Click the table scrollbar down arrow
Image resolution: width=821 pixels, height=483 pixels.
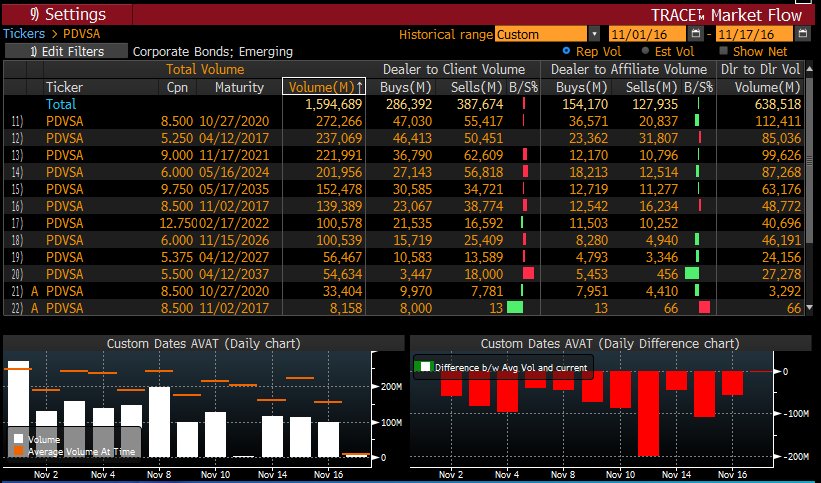(x=811, y=308)
